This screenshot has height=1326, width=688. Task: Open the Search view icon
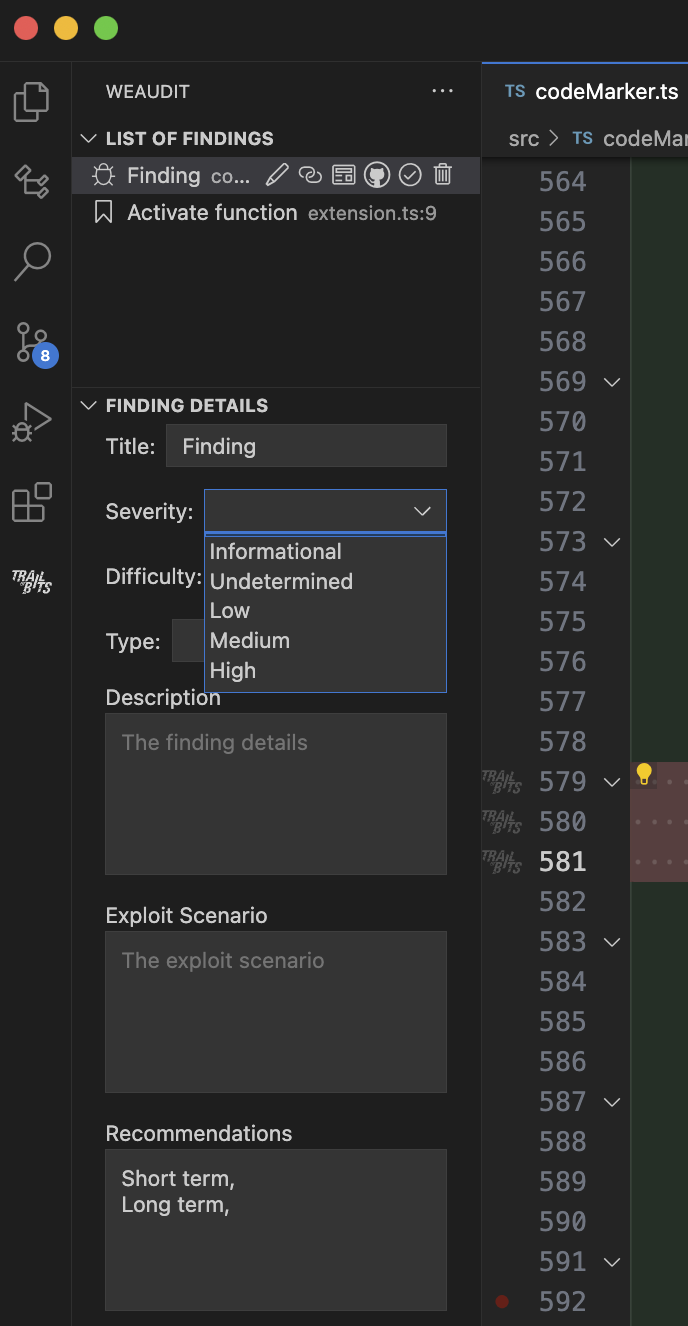32,261
